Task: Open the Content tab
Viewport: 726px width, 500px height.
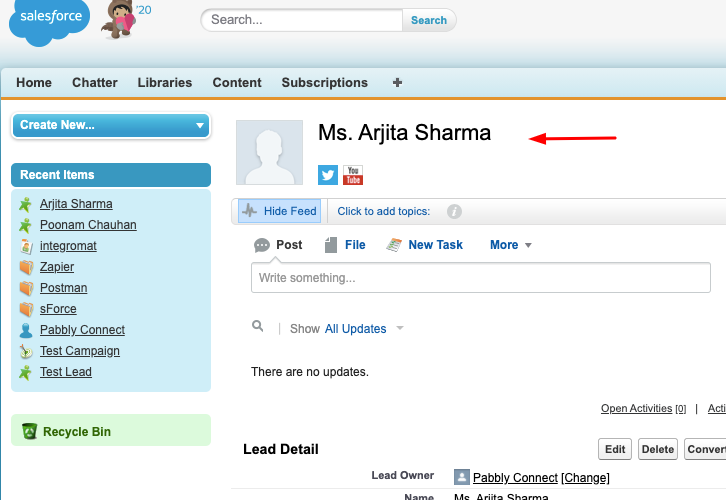Action: tap(237, 82)
